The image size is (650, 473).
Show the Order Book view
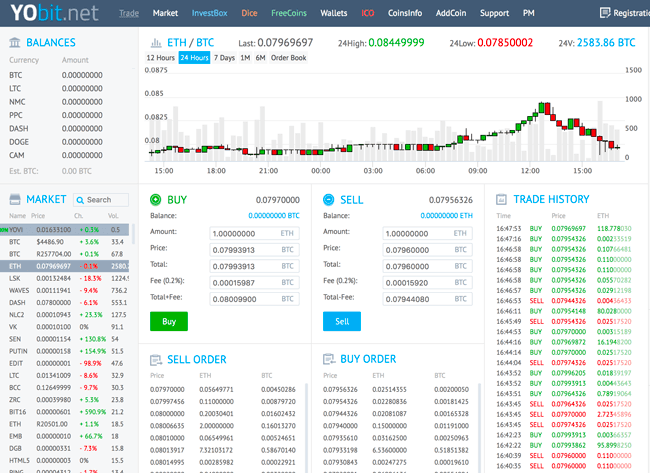(289, 58)
